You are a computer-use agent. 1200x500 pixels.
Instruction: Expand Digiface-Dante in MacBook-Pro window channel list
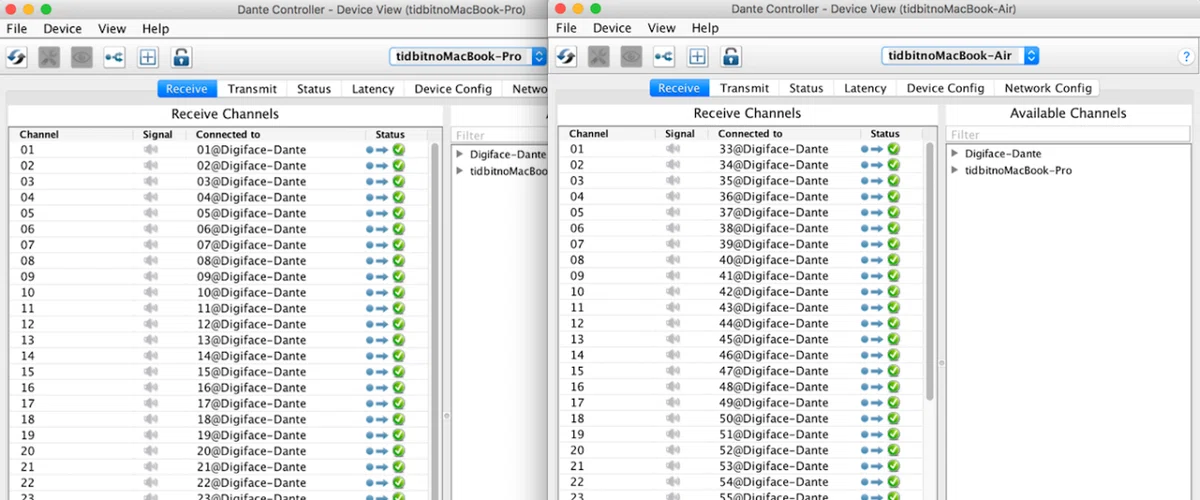[459, 155]
